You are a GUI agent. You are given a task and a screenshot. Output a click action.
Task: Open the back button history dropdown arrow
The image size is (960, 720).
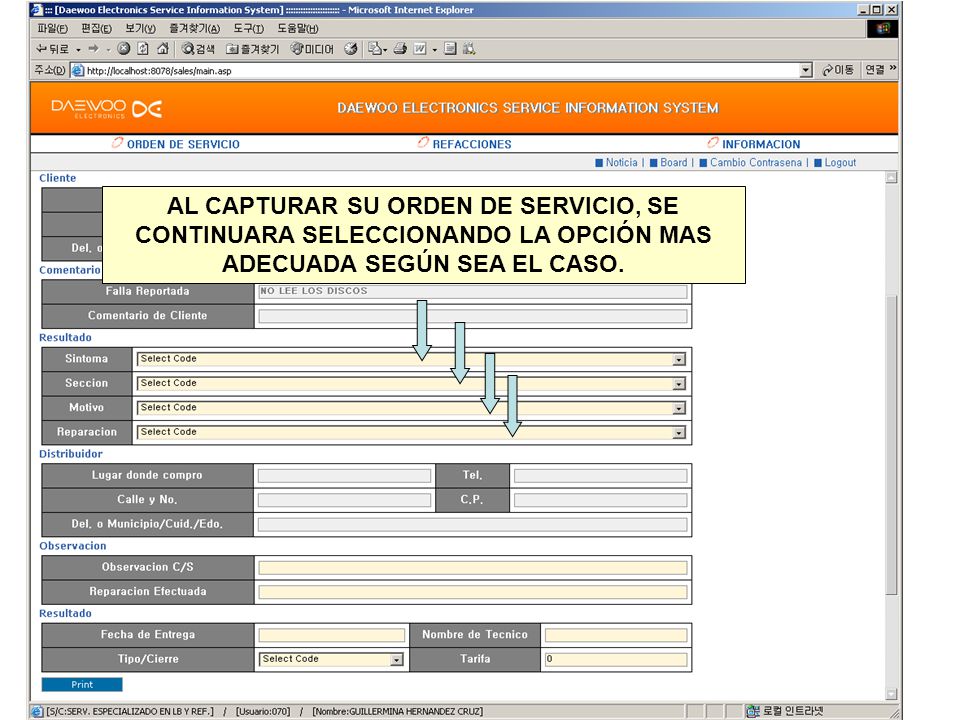tap(78, 50)
